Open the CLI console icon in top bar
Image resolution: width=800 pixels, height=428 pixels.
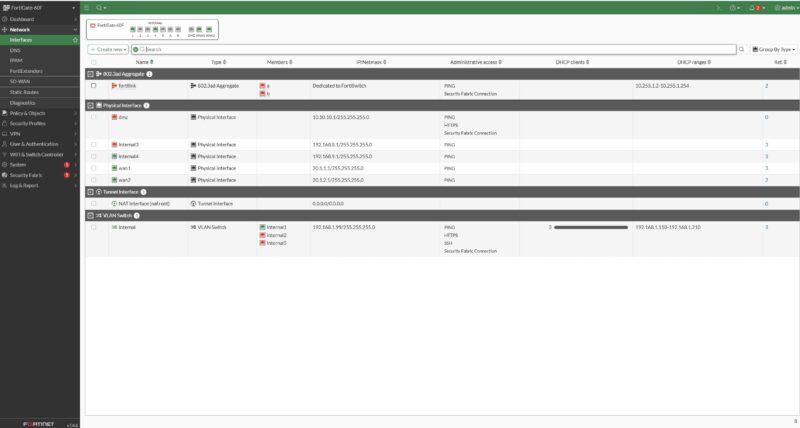coord(719,8)
